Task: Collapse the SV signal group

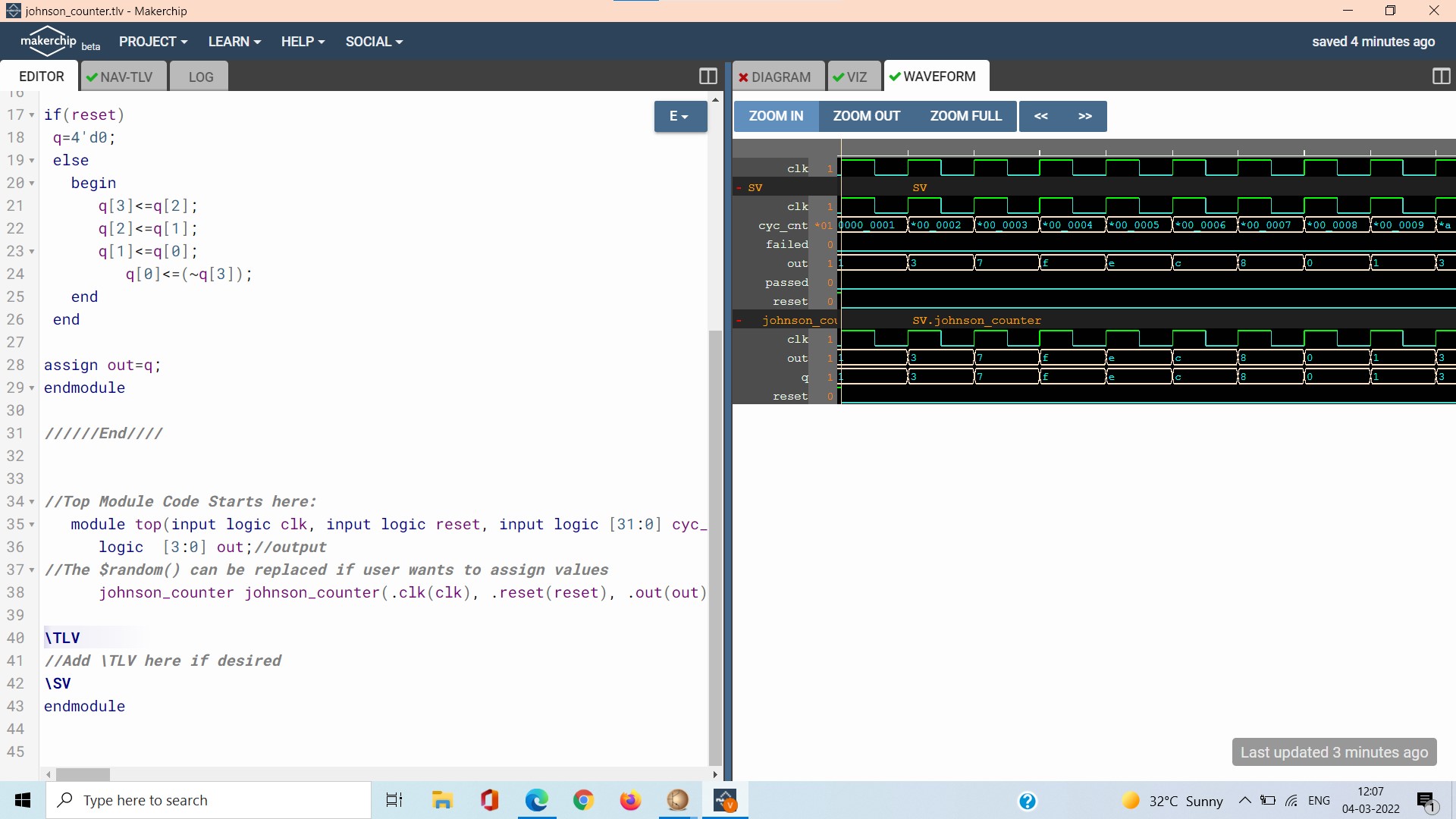Action: pos(739,187)
